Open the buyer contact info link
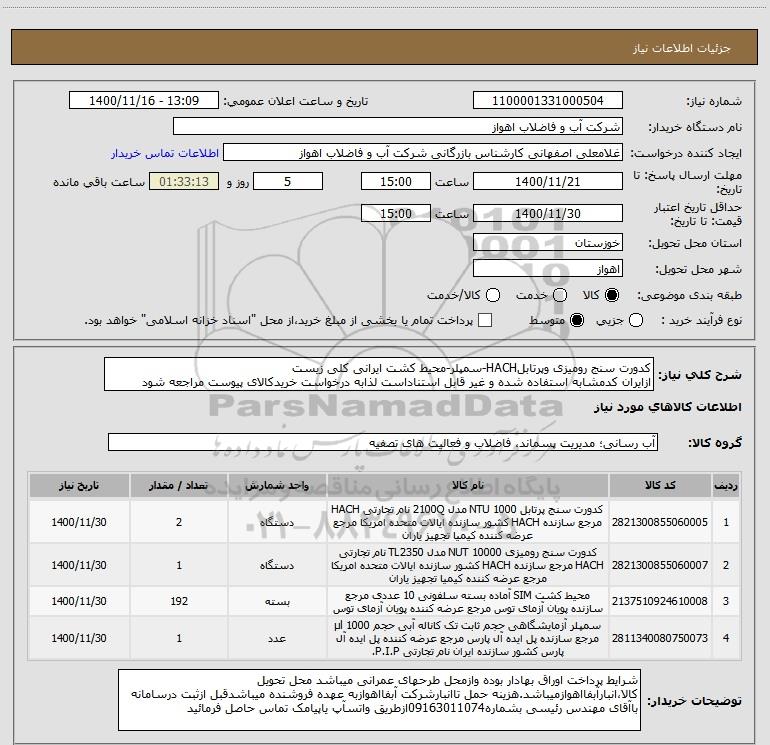 (x=165, y=153)
